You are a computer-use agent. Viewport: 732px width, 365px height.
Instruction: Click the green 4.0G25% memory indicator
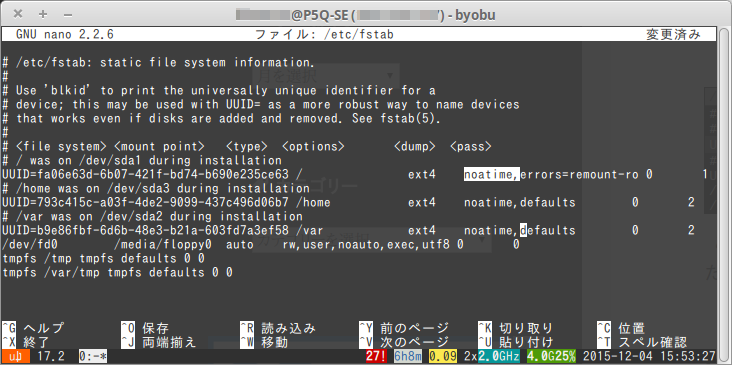coord(551,357)
